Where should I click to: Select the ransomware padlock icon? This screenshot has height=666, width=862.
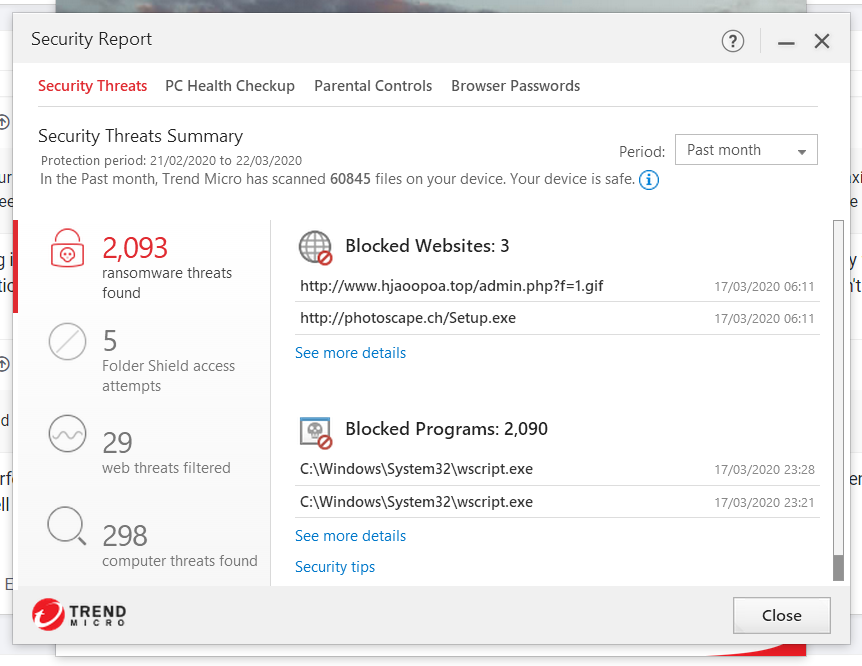[68, 248]
